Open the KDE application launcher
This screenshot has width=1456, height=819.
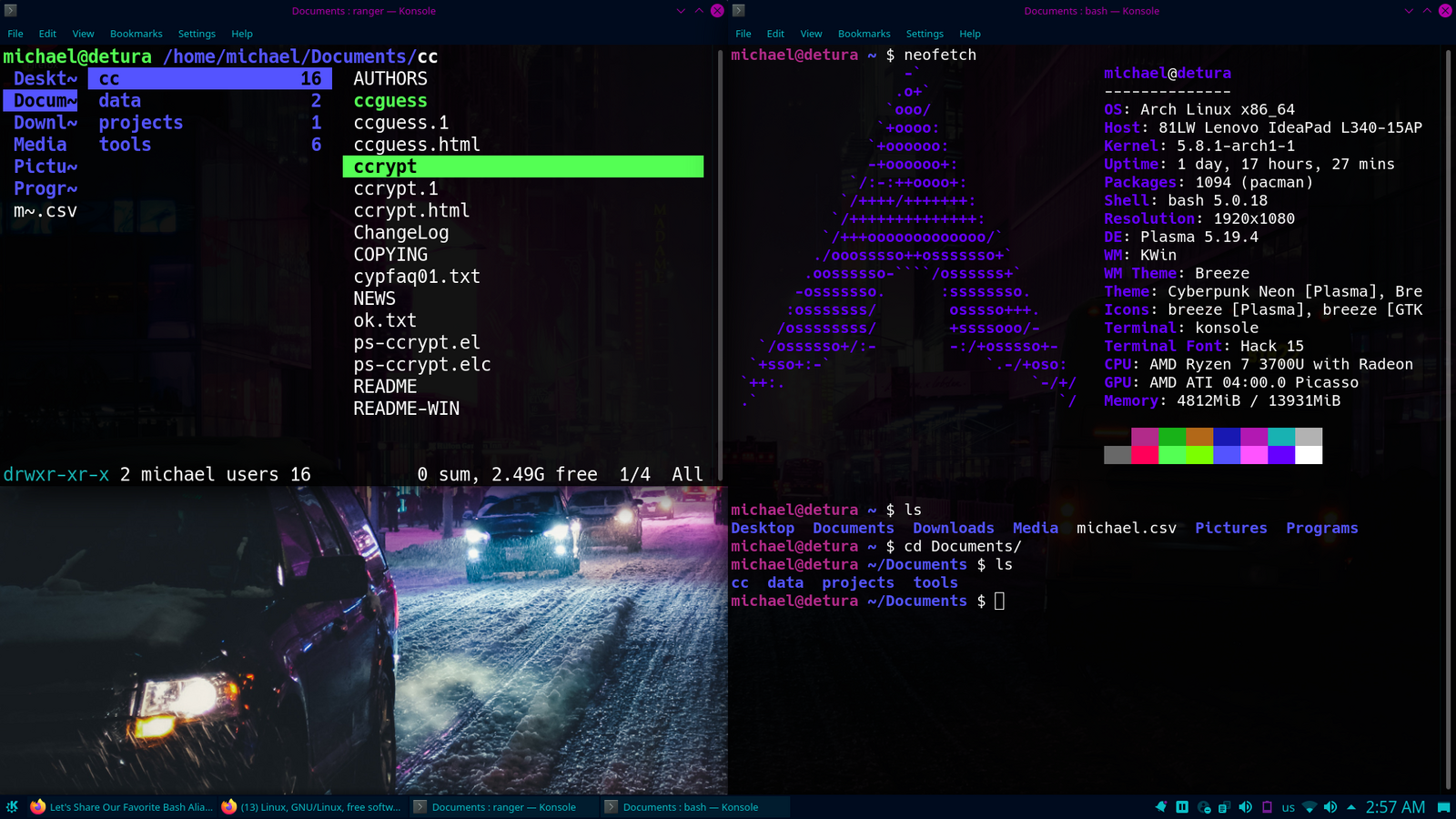12,806
